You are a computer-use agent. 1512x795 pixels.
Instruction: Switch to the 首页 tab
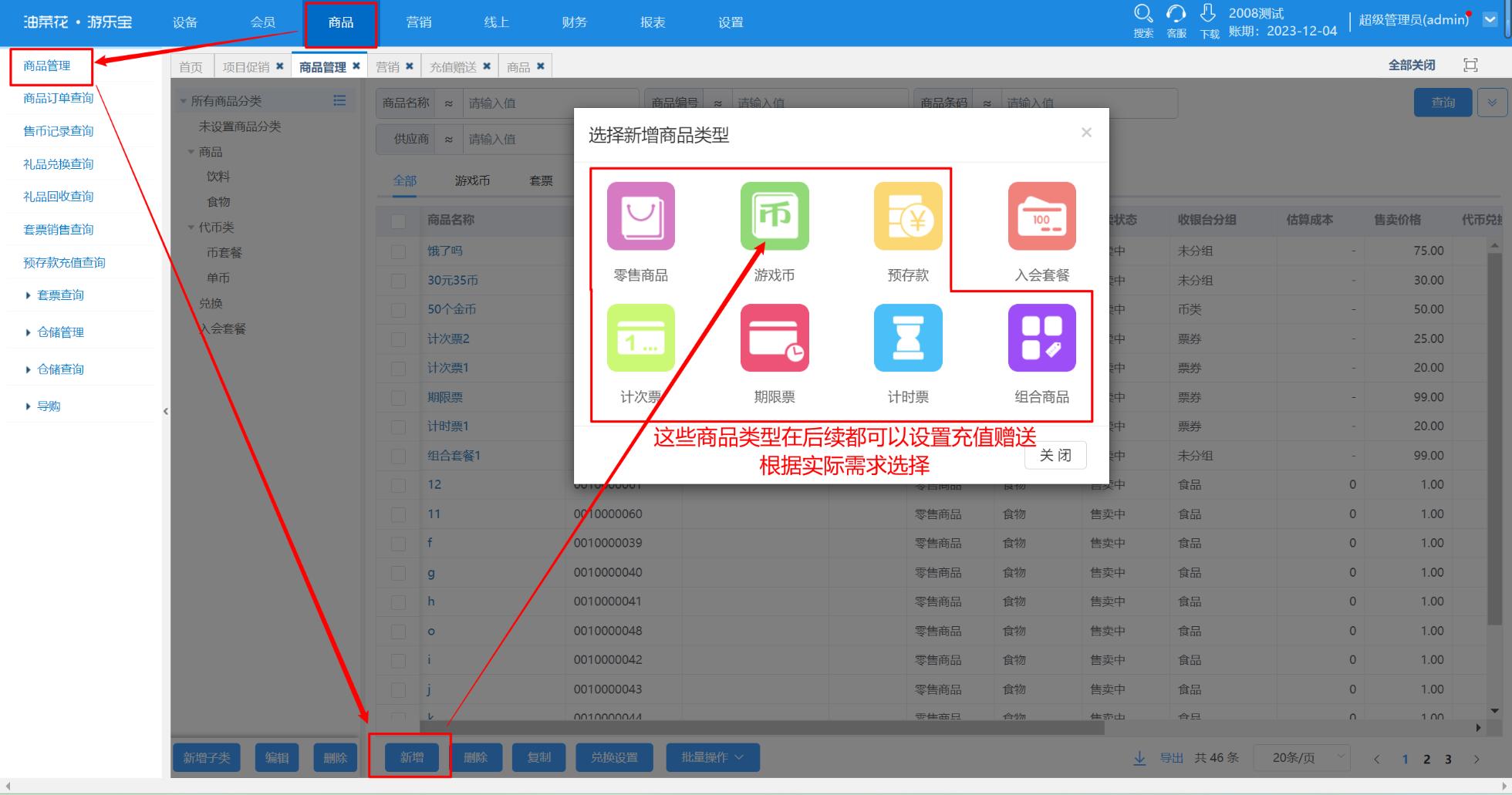point(191,67)
